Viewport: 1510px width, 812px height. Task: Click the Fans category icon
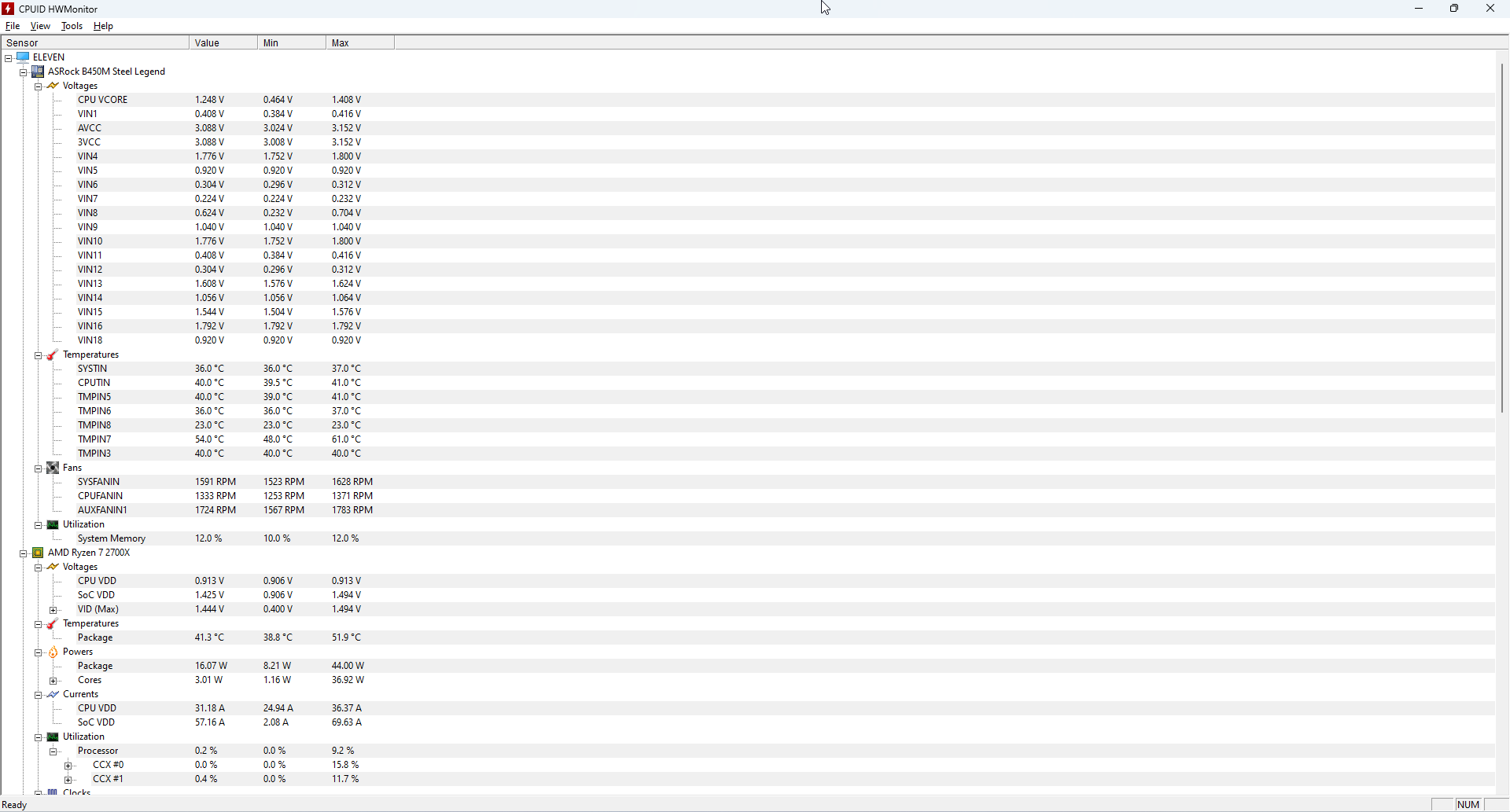click(53, 468)
